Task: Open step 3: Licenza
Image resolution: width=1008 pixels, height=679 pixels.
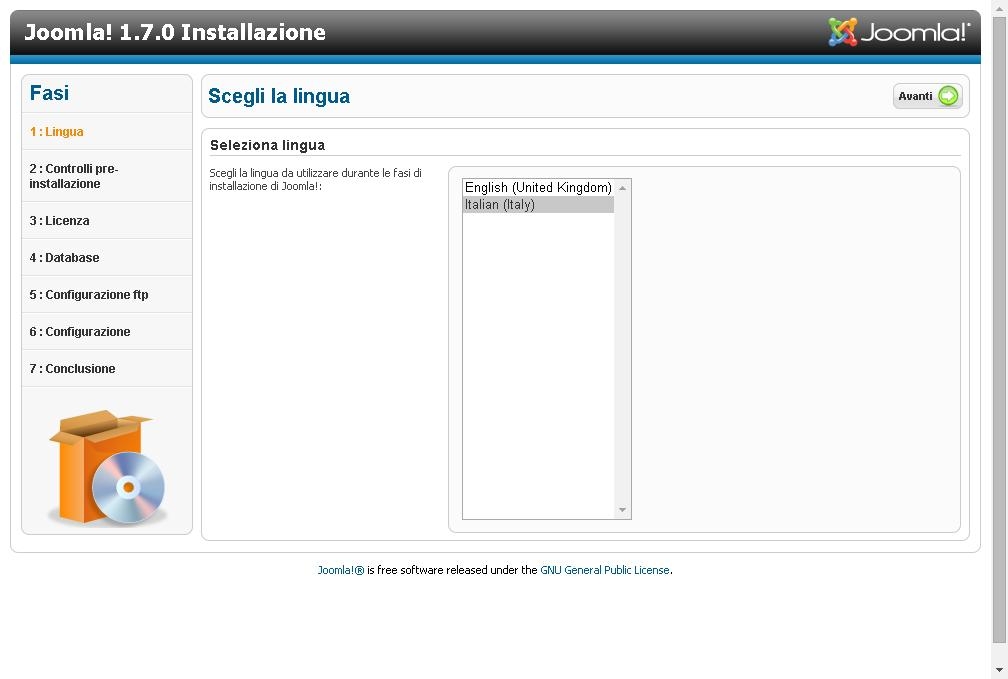Action: tap(59, 221)
